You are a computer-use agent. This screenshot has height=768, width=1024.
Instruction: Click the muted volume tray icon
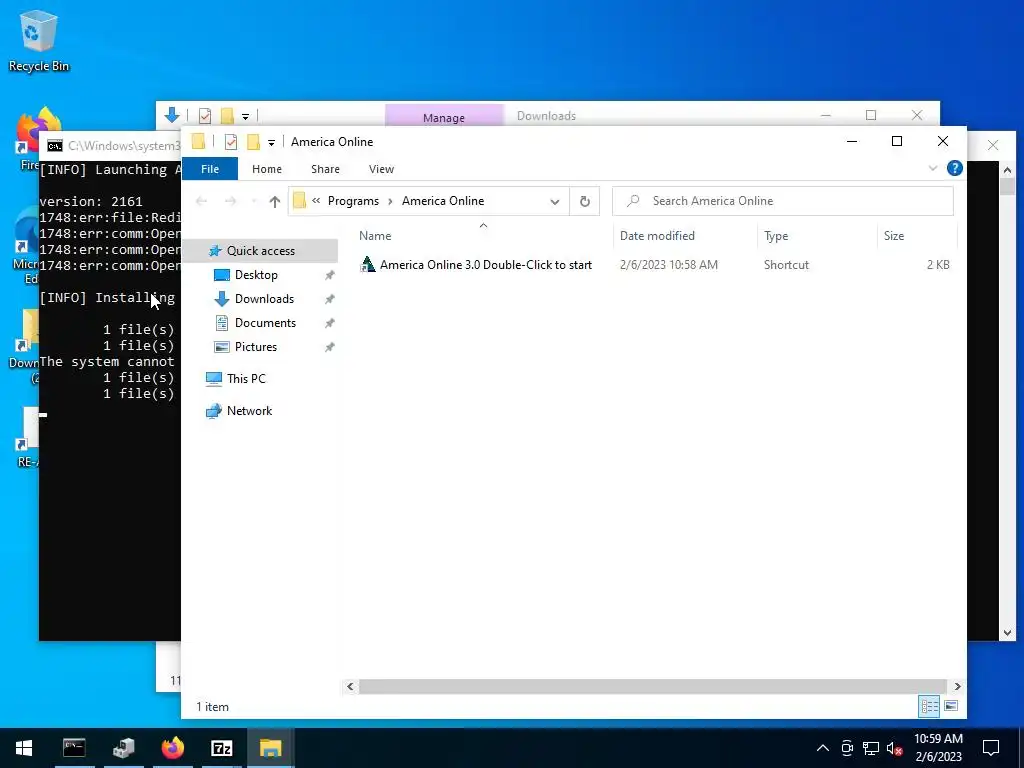coord(895,748)
